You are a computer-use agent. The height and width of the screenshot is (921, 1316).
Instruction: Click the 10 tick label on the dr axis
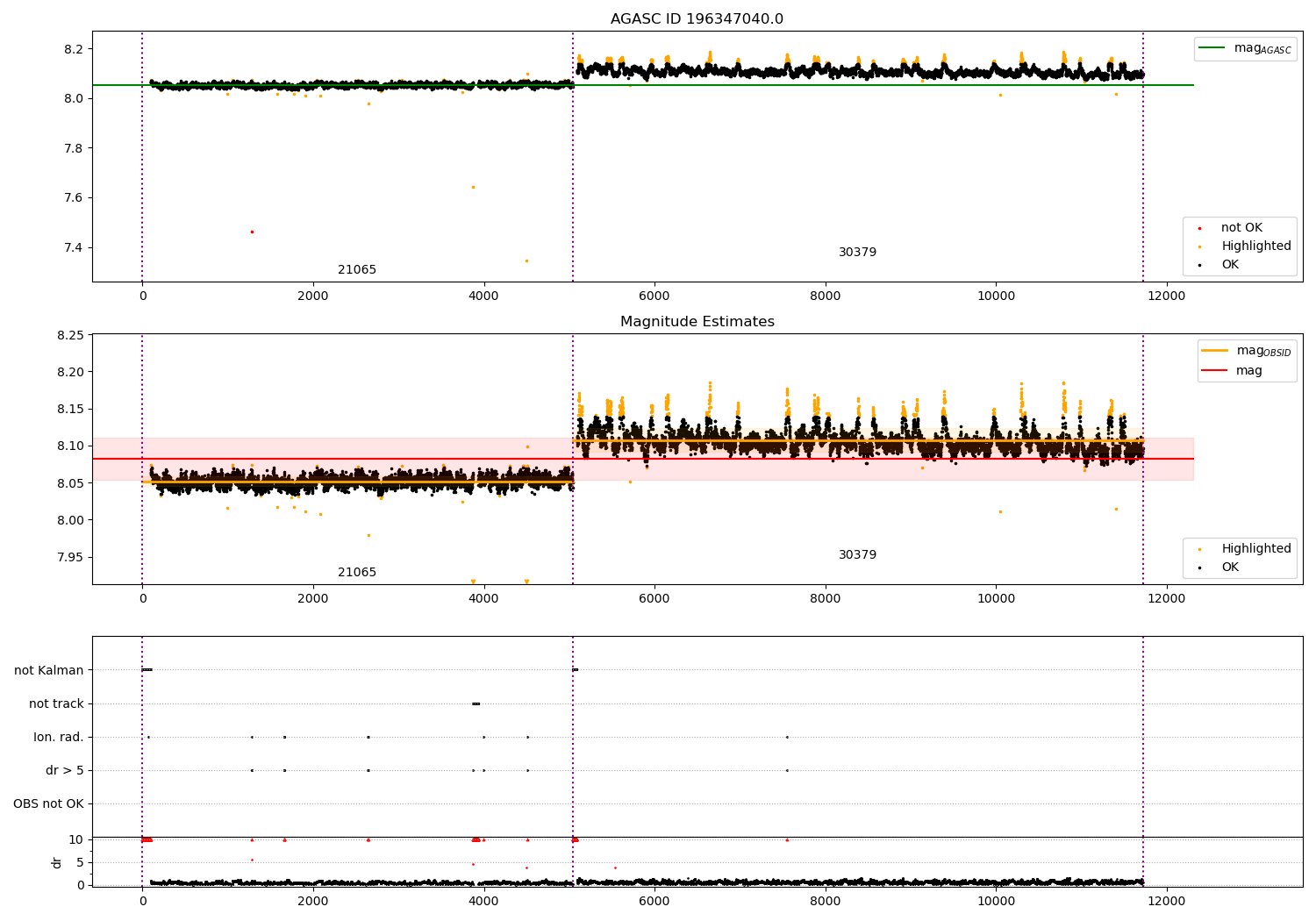click(x=76, y=840)
